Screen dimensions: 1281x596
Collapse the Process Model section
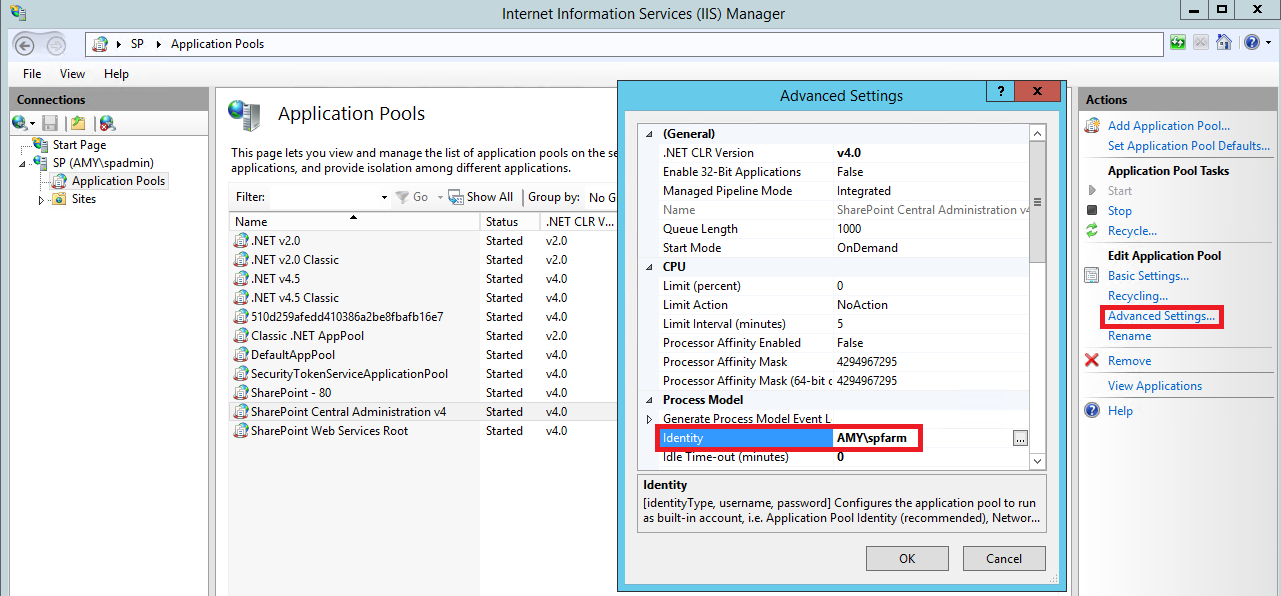[x=649, y=400]
